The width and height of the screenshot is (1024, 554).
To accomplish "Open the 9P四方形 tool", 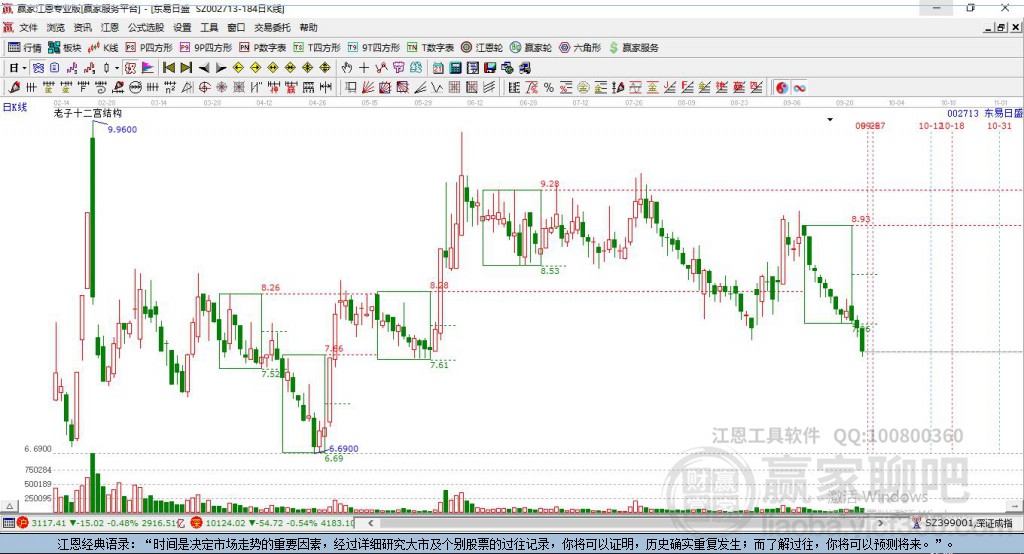I will (x=206, y=48).
